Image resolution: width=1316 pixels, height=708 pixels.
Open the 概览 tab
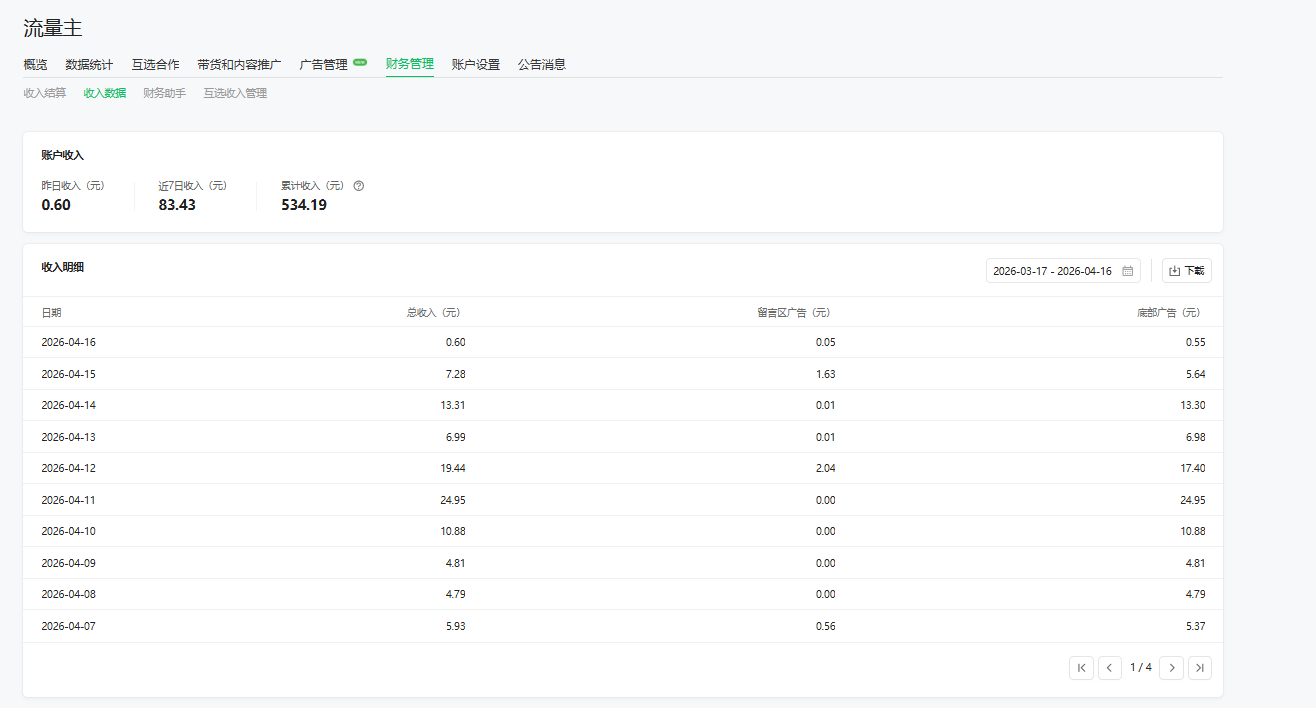tap(35, 64)
